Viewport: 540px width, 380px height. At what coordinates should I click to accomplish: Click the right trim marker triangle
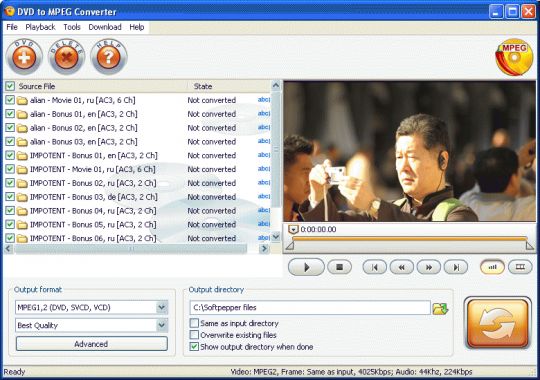530,246
